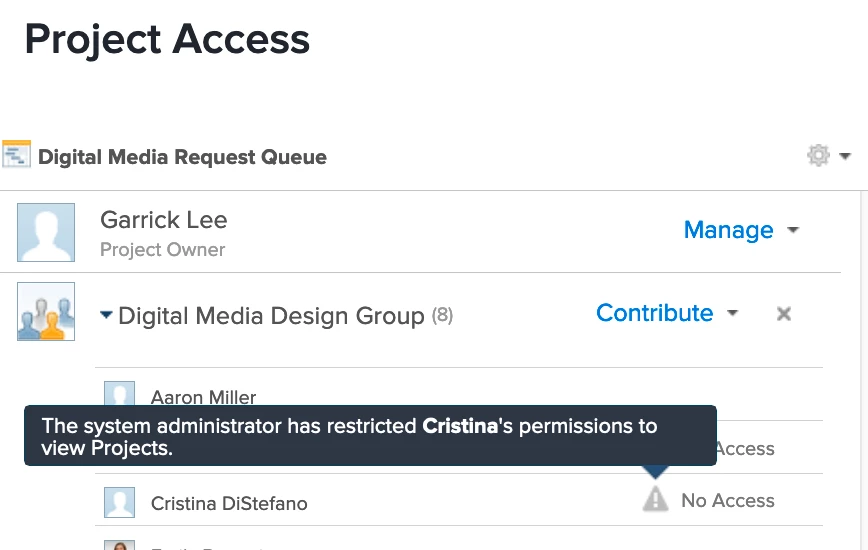Click Garrick Lee's profile avatar
The height and width of the screenshot is (550, 868).
46,232
